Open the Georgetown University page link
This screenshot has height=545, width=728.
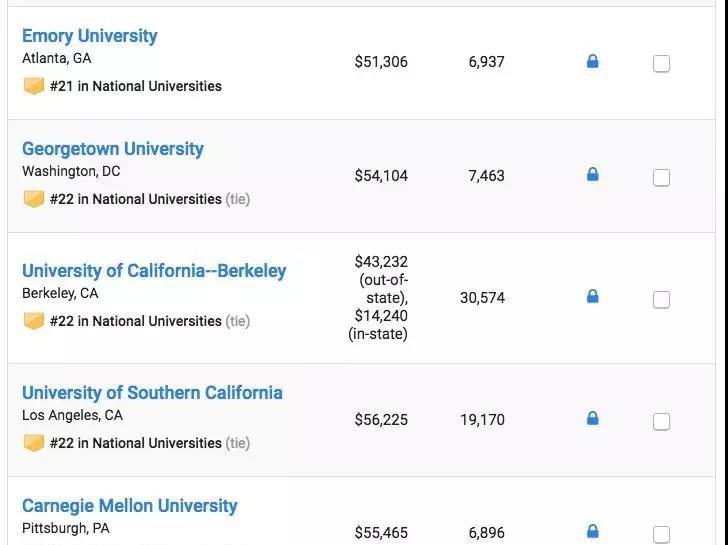click(113, 149)
